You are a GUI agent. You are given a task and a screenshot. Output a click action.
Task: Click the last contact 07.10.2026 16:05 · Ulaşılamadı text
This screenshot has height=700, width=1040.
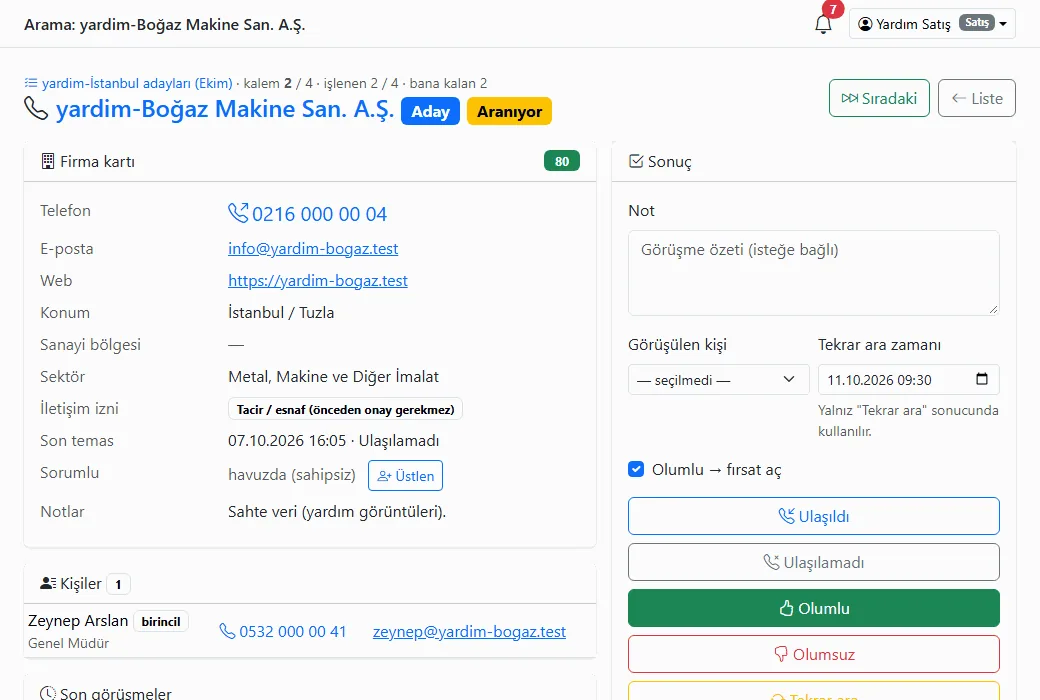tap(334, 441)
